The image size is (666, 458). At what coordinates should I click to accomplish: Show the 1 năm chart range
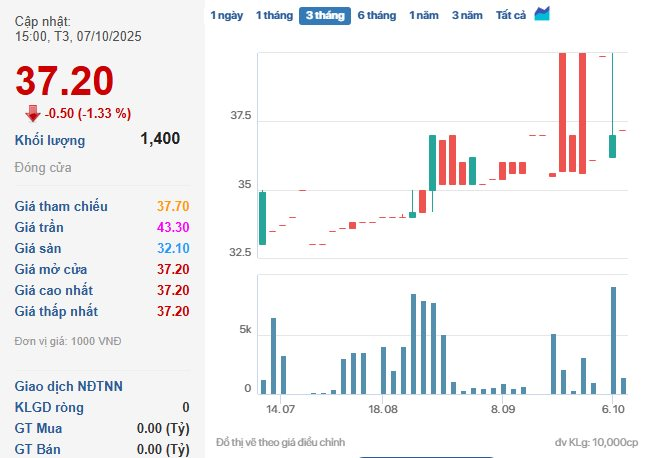tap(424, 16)
